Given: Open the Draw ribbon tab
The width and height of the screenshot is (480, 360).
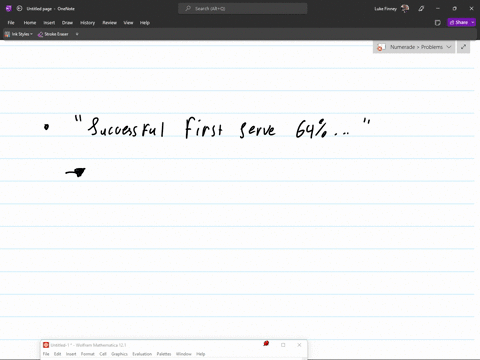Looking at the screenshot, I should 67,23.
